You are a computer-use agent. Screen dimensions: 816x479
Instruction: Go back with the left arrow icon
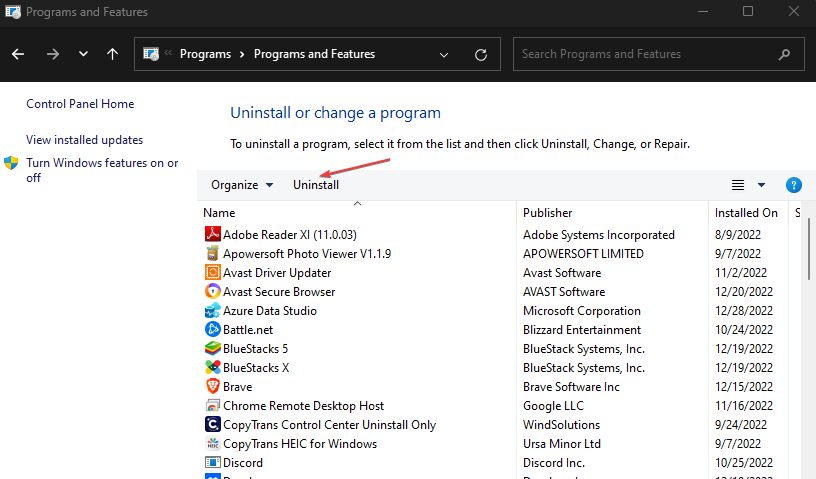18,54
